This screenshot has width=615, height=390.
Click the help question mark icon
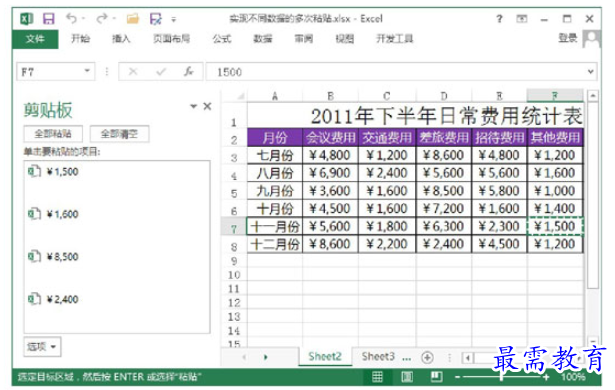pos(499,18)
